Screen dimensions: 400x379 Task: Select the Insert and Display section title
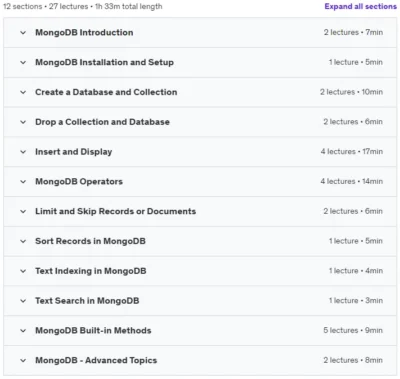click(73, 152)
